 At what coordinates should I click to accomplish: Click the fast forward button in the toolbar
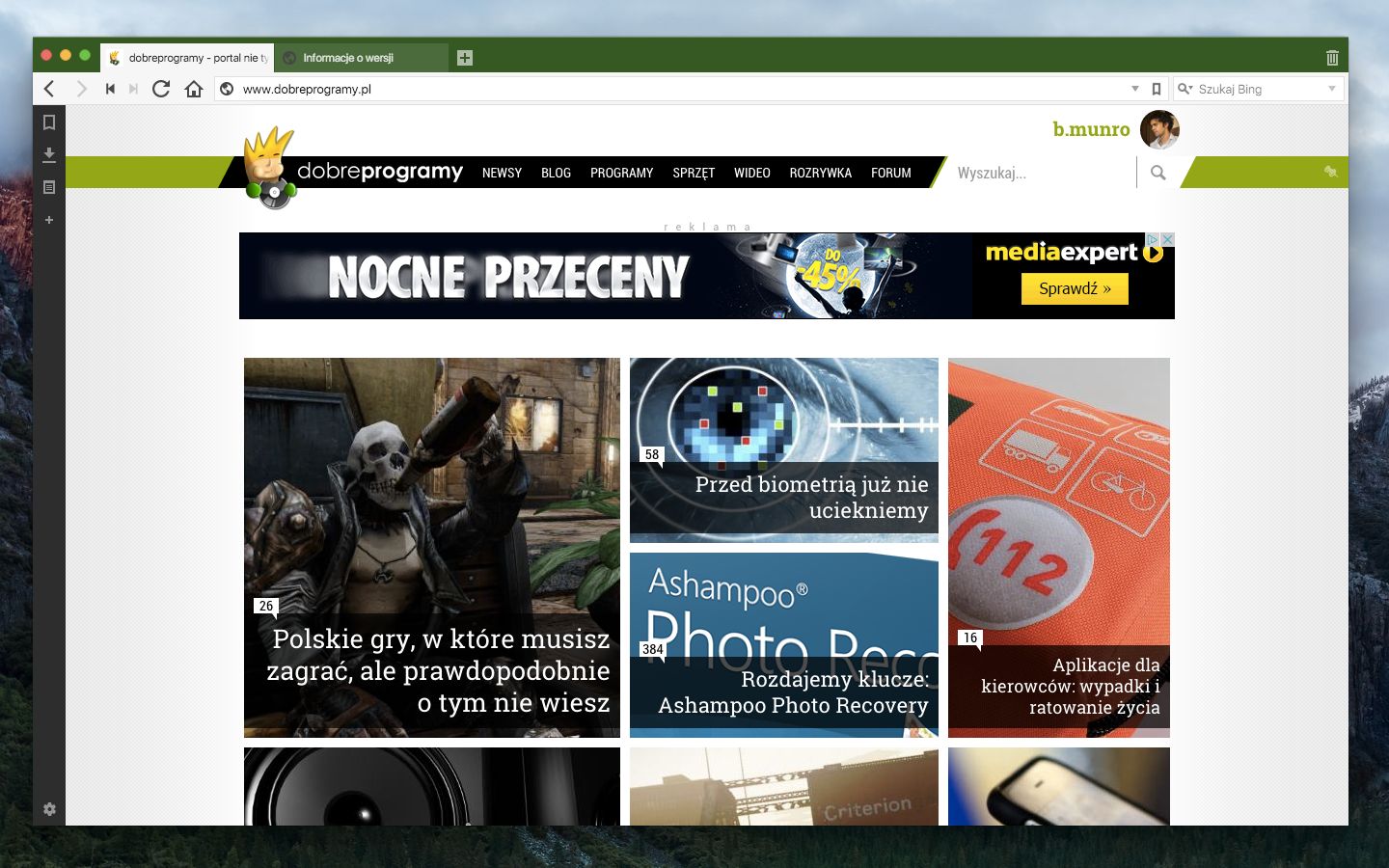pyautogui.click(x=133, y=89)
